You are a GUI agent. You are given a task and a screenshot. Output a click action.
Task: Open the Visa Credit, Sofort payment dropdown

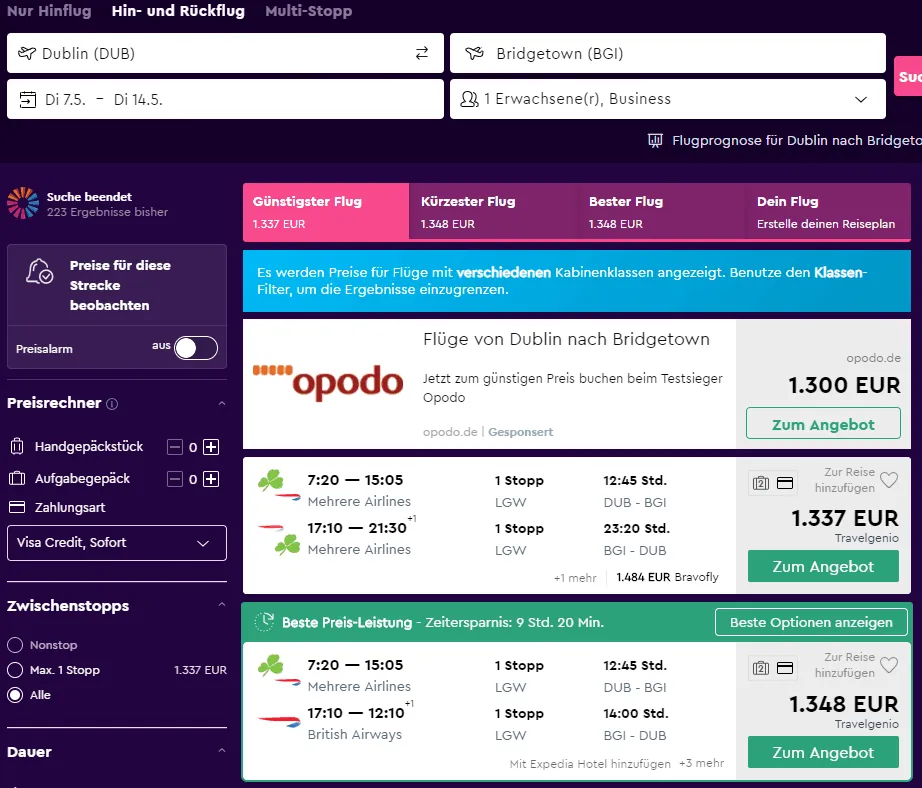coord(117,543)
